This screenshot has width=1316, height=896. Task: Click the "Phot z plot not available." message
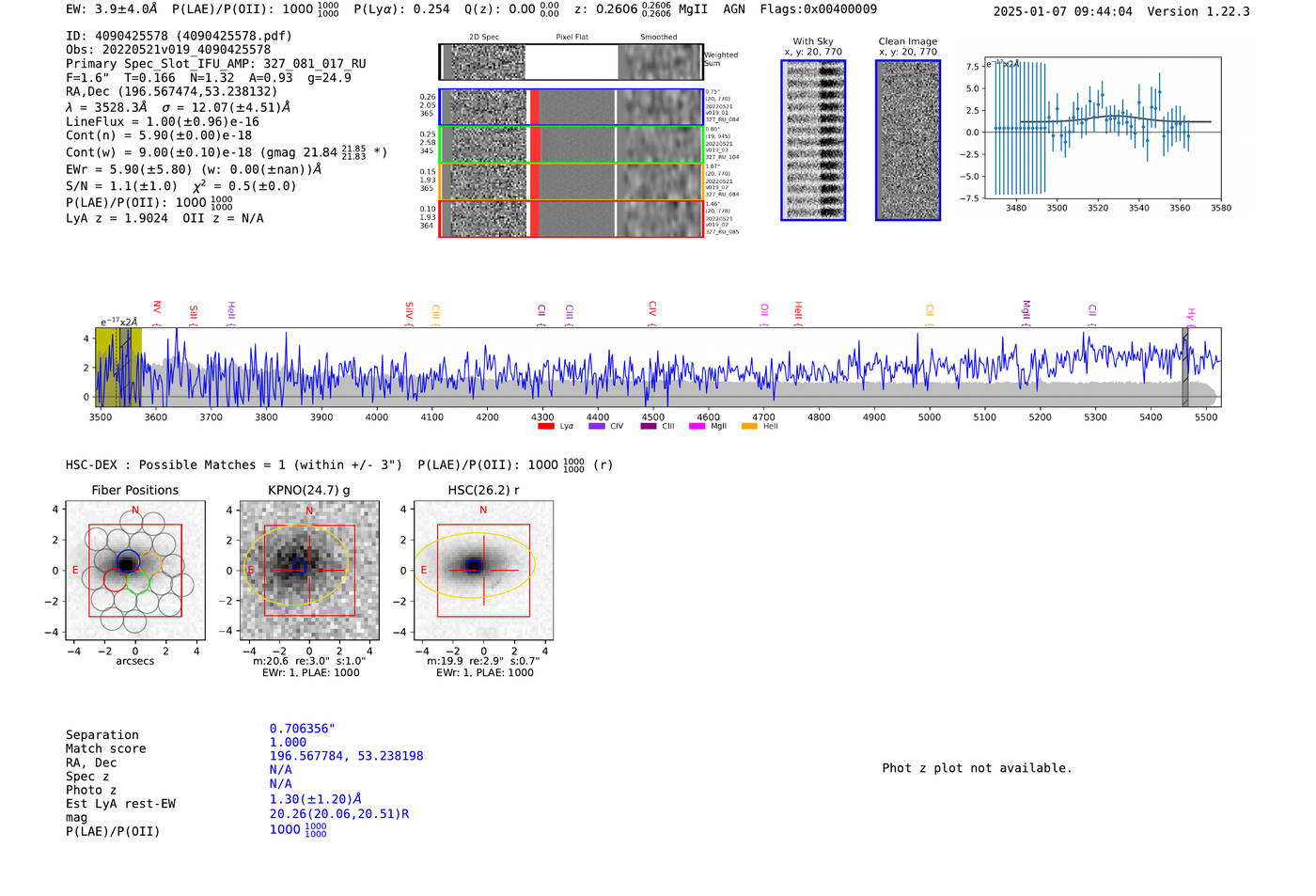tap(977, 768)
